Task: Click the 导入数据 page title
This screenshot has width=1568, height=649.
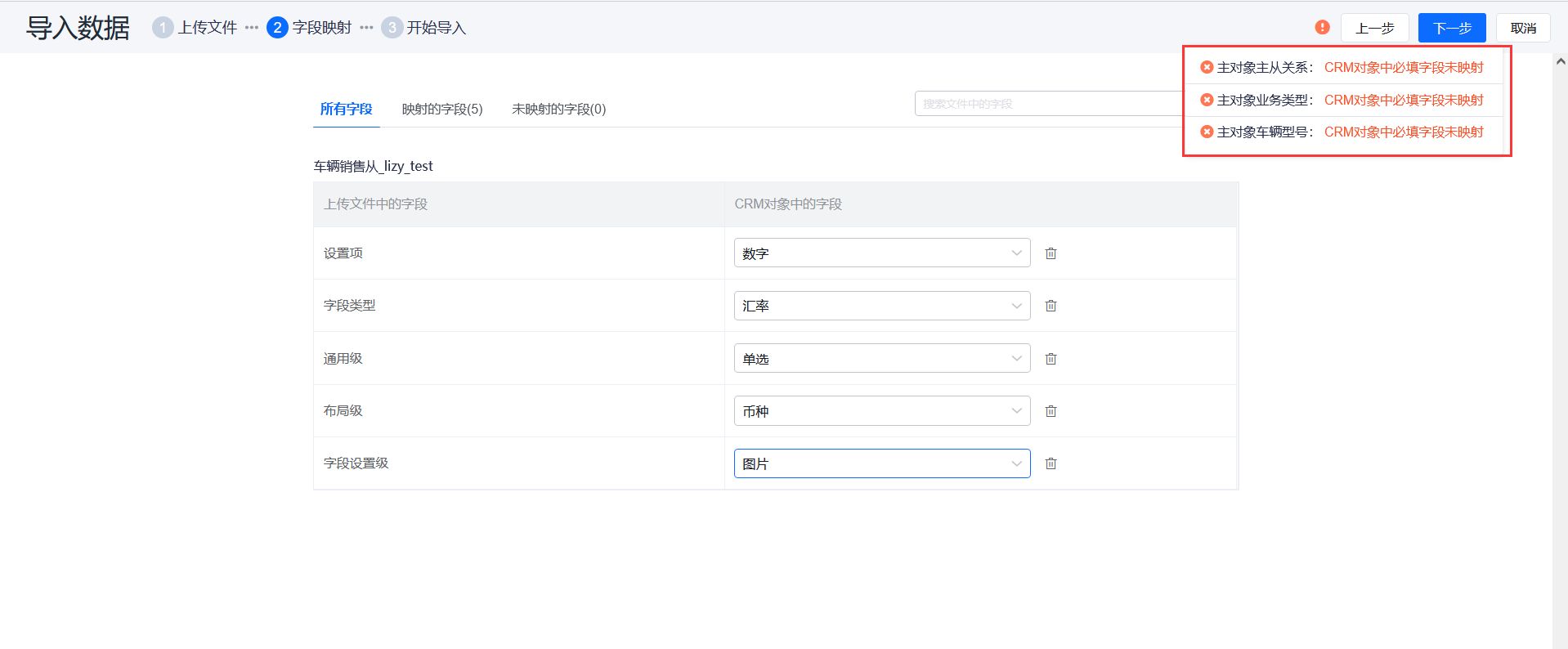Action: 78,28
